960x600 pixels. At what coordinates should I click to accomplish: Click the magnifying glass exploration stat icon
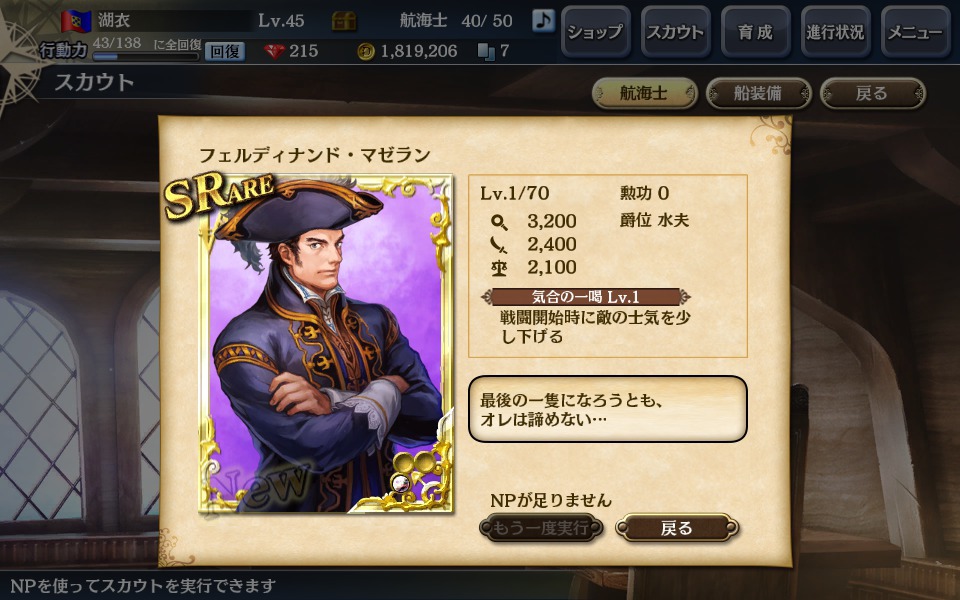coord(499,222)
